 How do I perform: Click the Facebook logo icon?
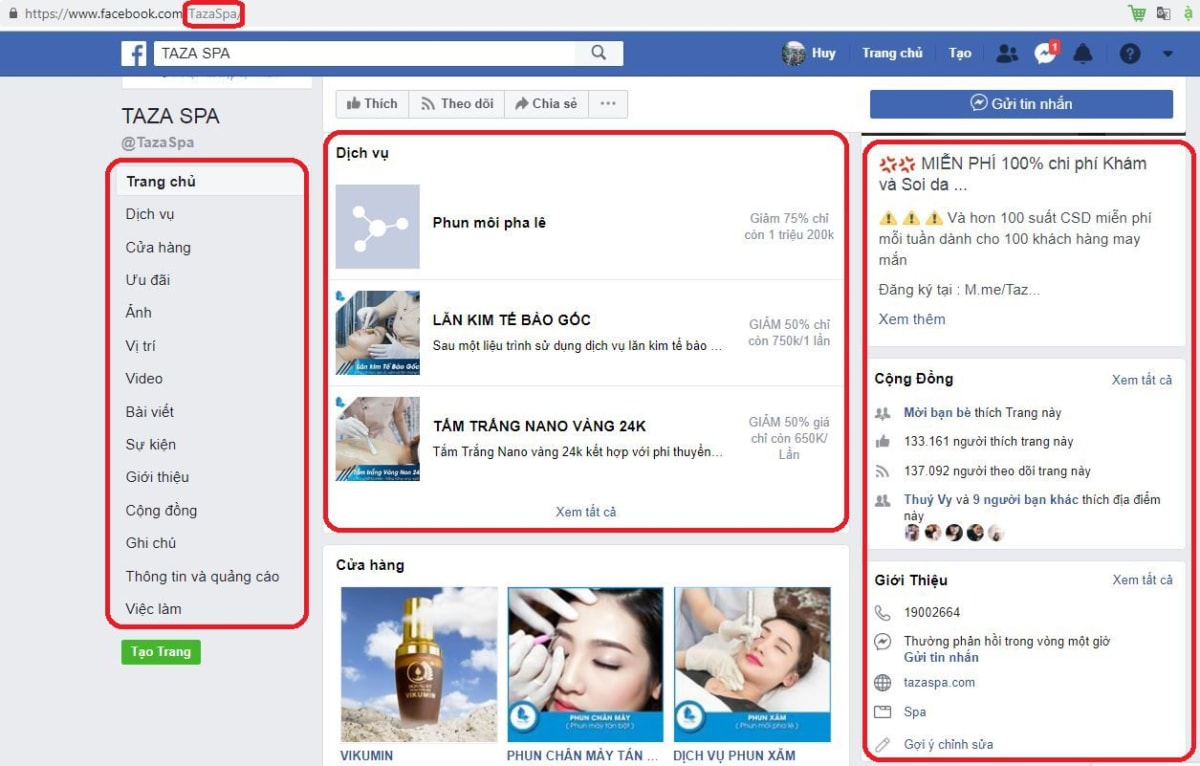[134, 53]
